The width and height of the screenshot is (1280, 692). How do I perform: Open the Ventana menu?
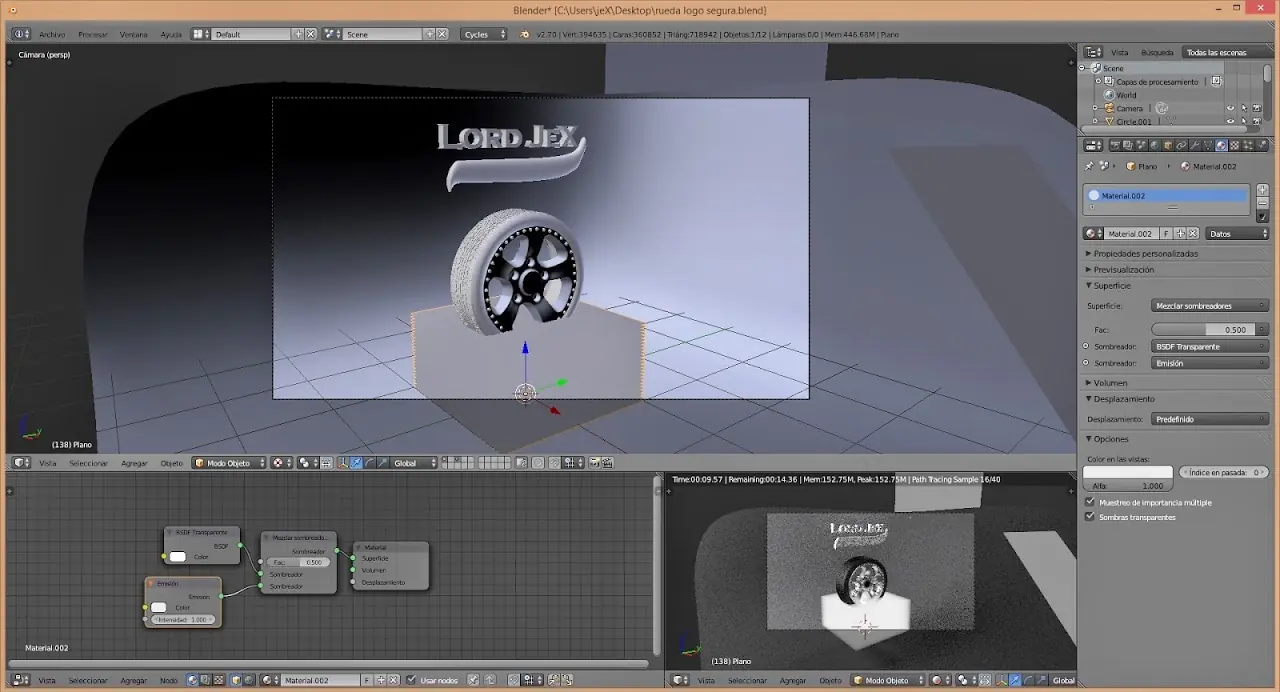click(133, 34)
